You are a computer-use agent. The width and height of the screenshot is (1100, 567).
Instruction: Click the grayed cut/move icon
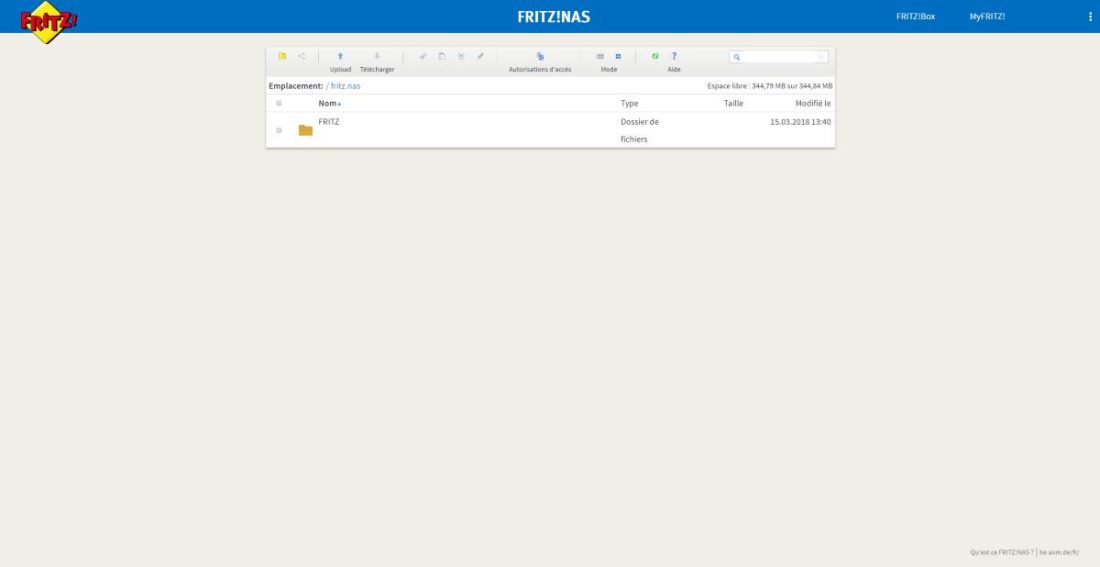(422, 56)
